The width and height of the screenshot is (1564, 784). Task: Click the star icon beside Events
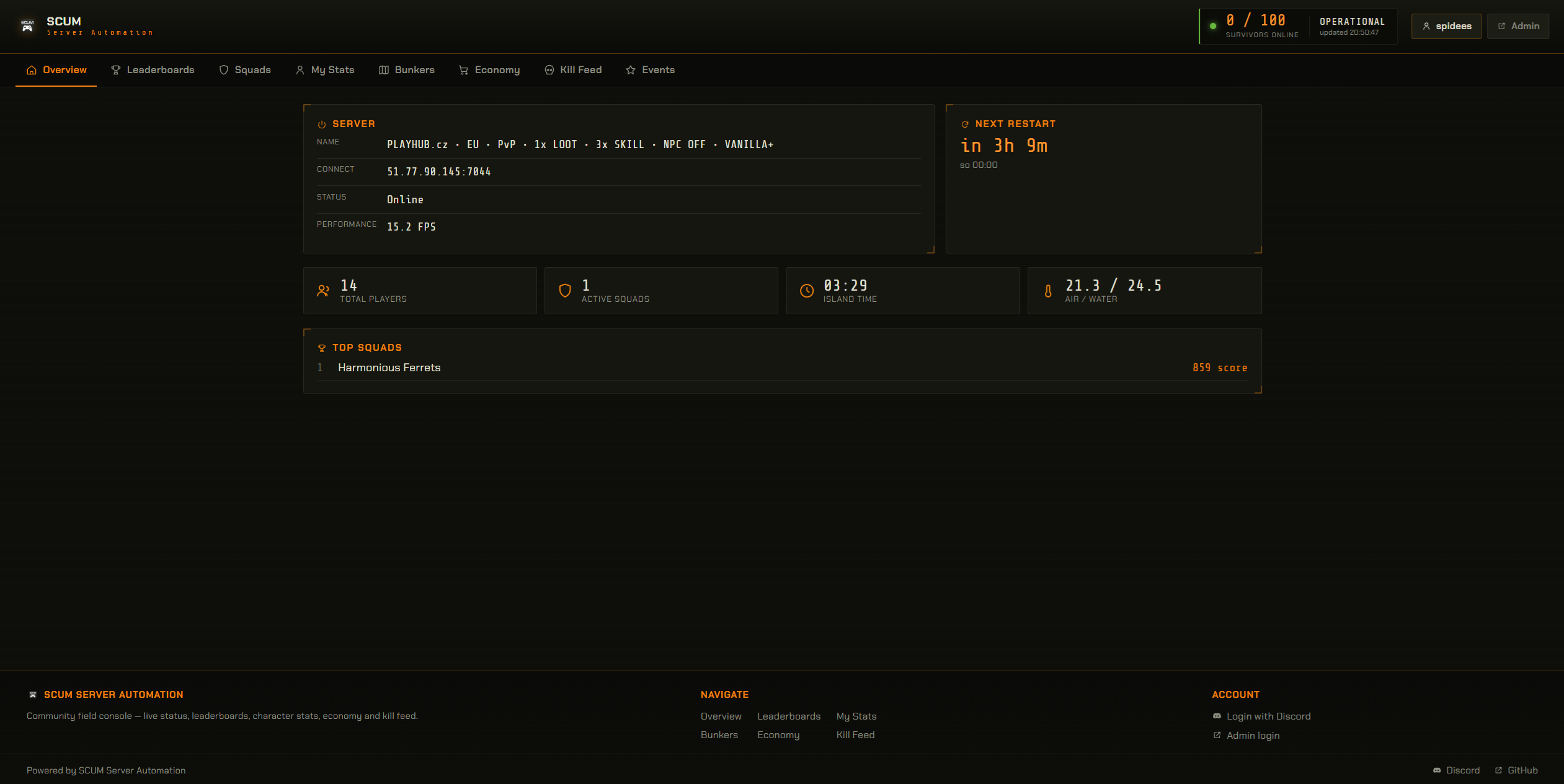tap(631, 71)
